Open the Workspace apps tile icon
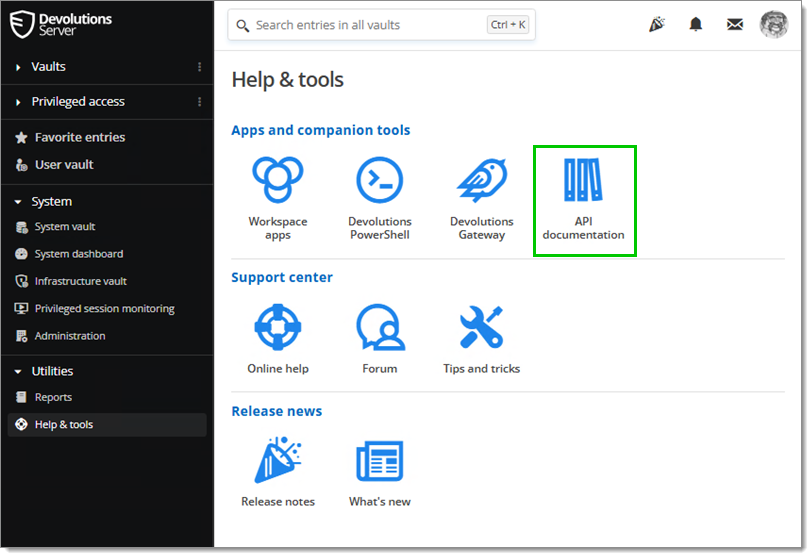This screenshot has width=812, height=558. 278,180
